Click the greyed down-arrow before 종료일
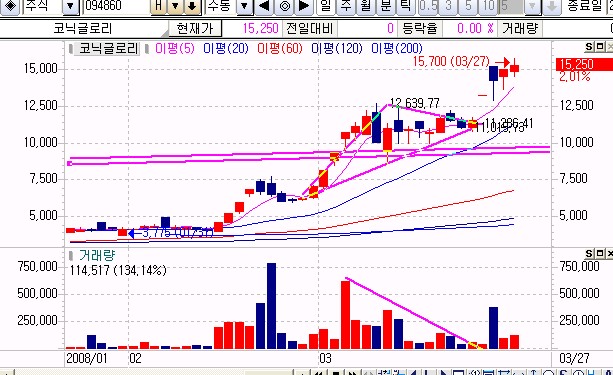 [x=551, y=6]
